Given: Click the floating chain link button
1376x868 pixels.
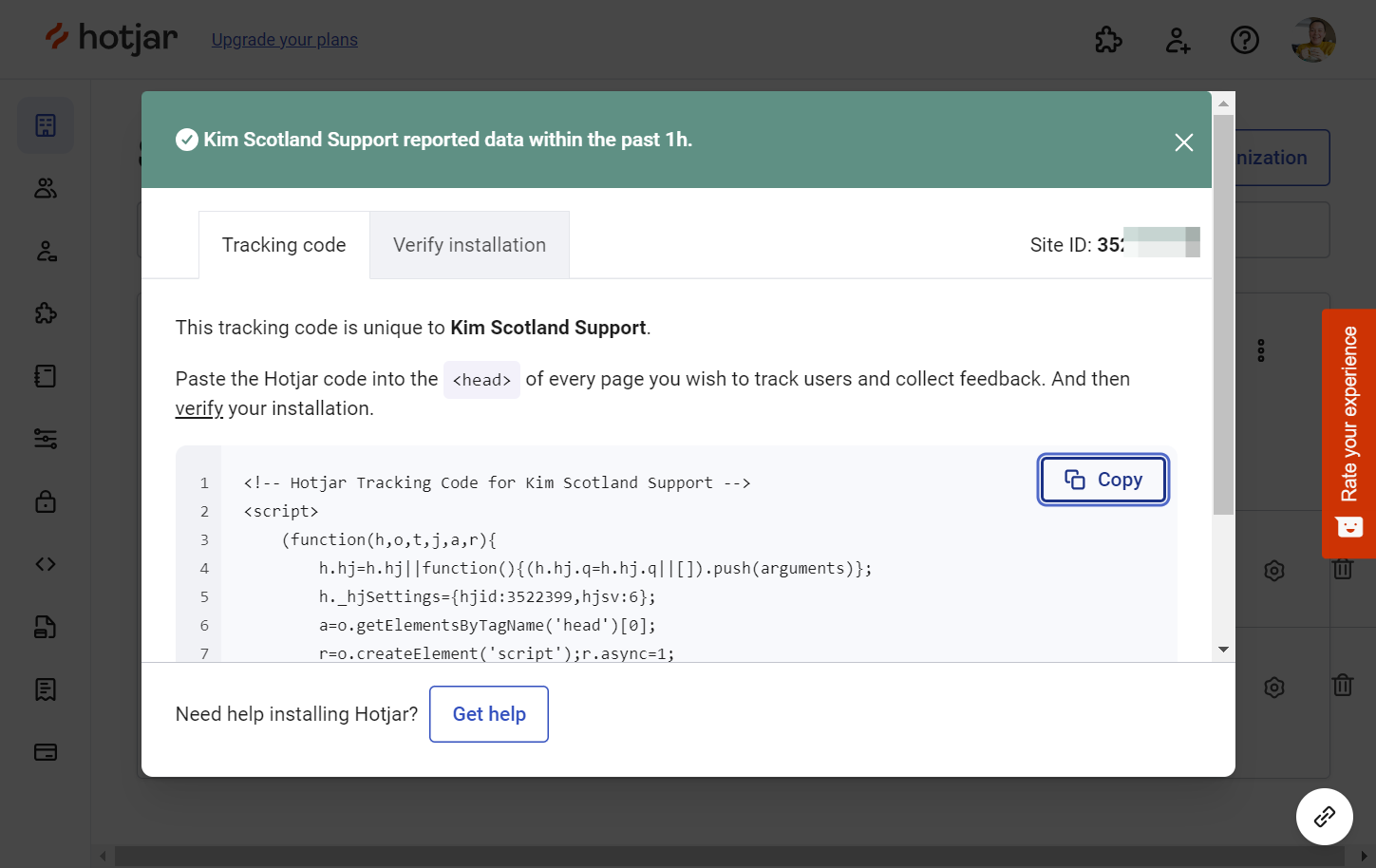Looking at the screenshot, I should [1325, 817].
